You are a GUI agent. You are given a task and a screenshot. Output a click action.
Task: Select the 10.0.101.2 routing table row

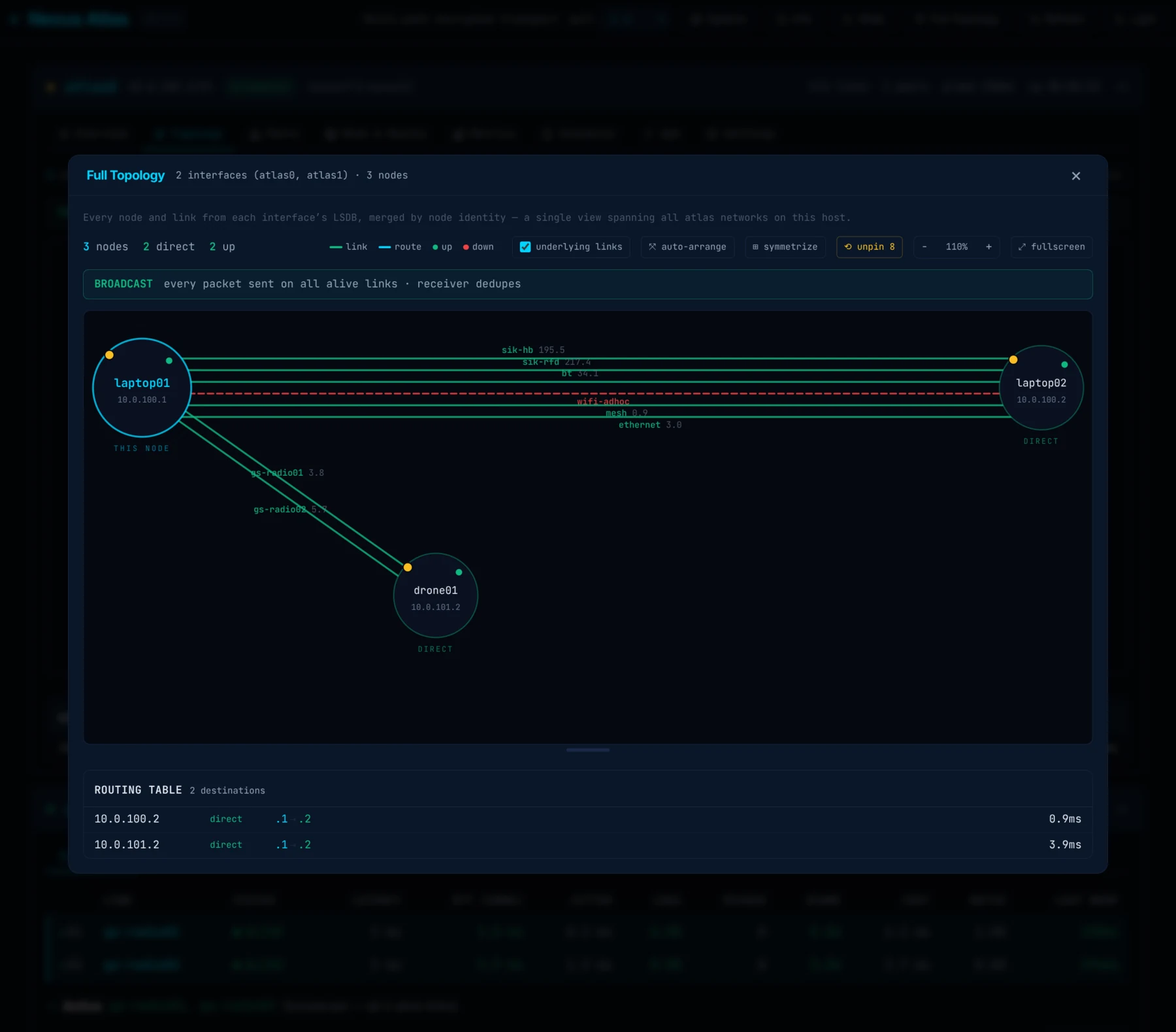588,845
